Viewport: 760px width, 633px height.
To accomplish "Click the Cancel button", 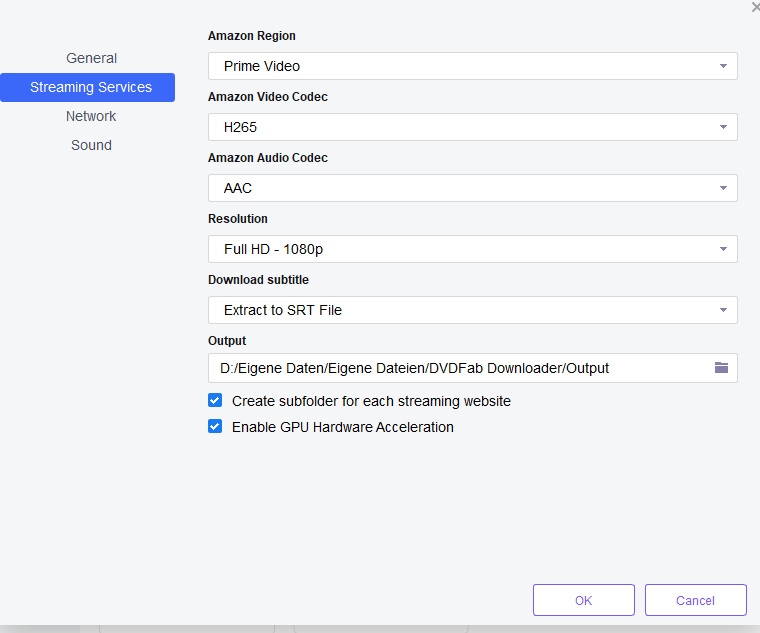I will point(695,600).
